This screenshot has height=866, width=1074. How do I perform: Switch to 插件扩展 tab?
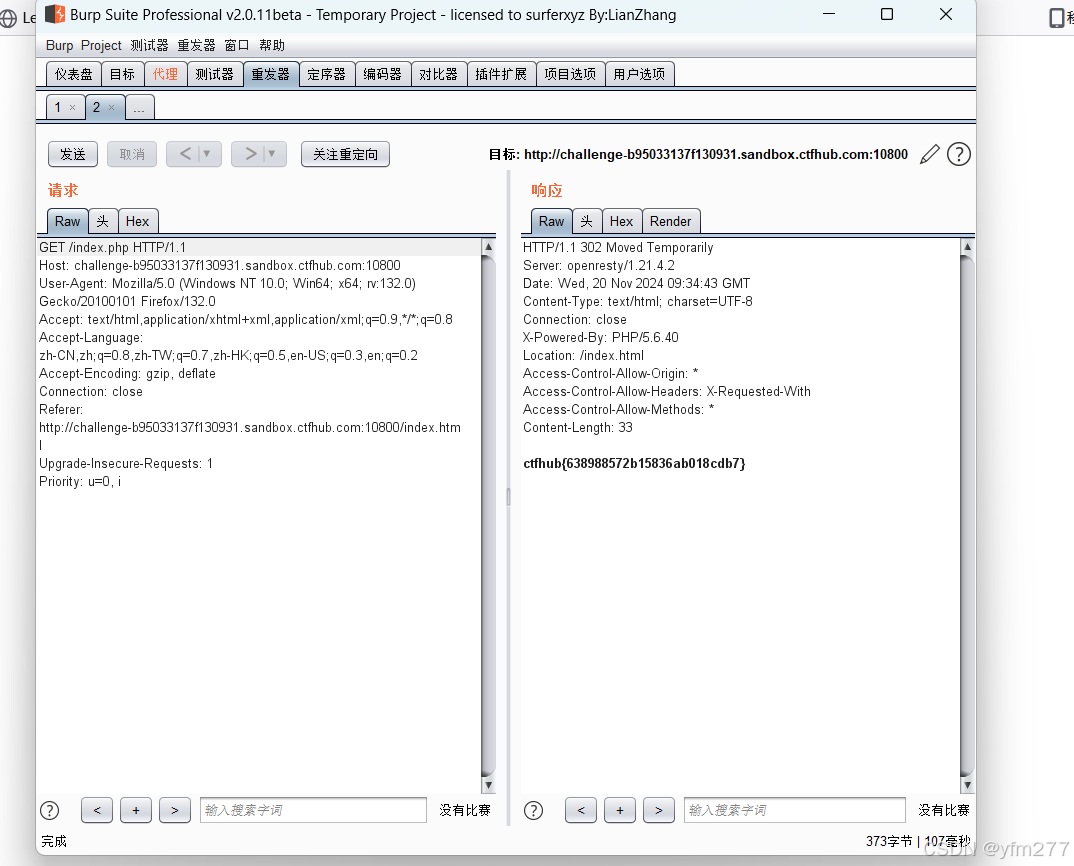click(501, 74)
